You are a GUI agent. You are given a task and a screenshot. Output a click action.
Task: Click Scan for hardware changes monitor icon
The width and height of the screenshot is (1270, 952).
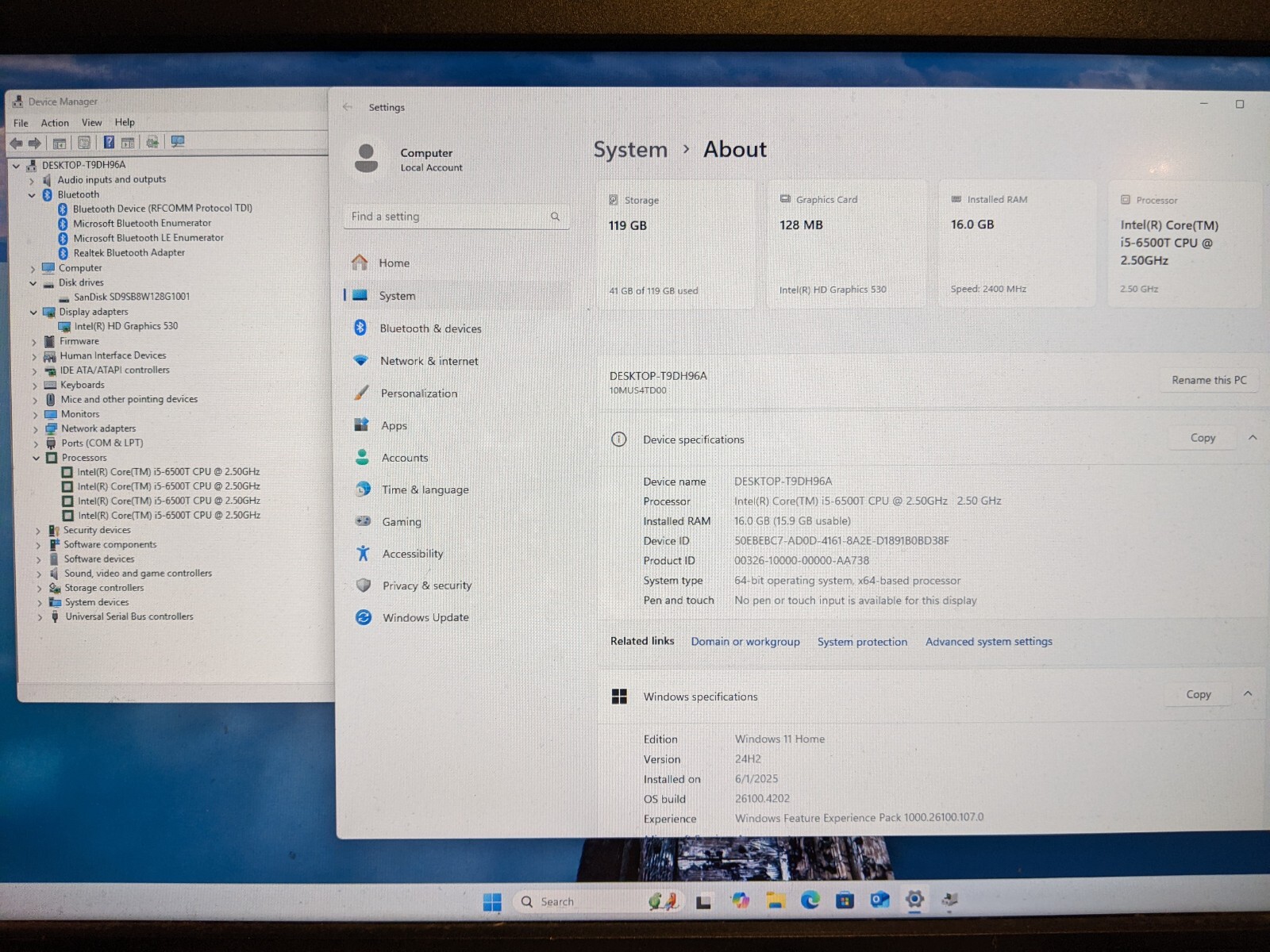178,141
